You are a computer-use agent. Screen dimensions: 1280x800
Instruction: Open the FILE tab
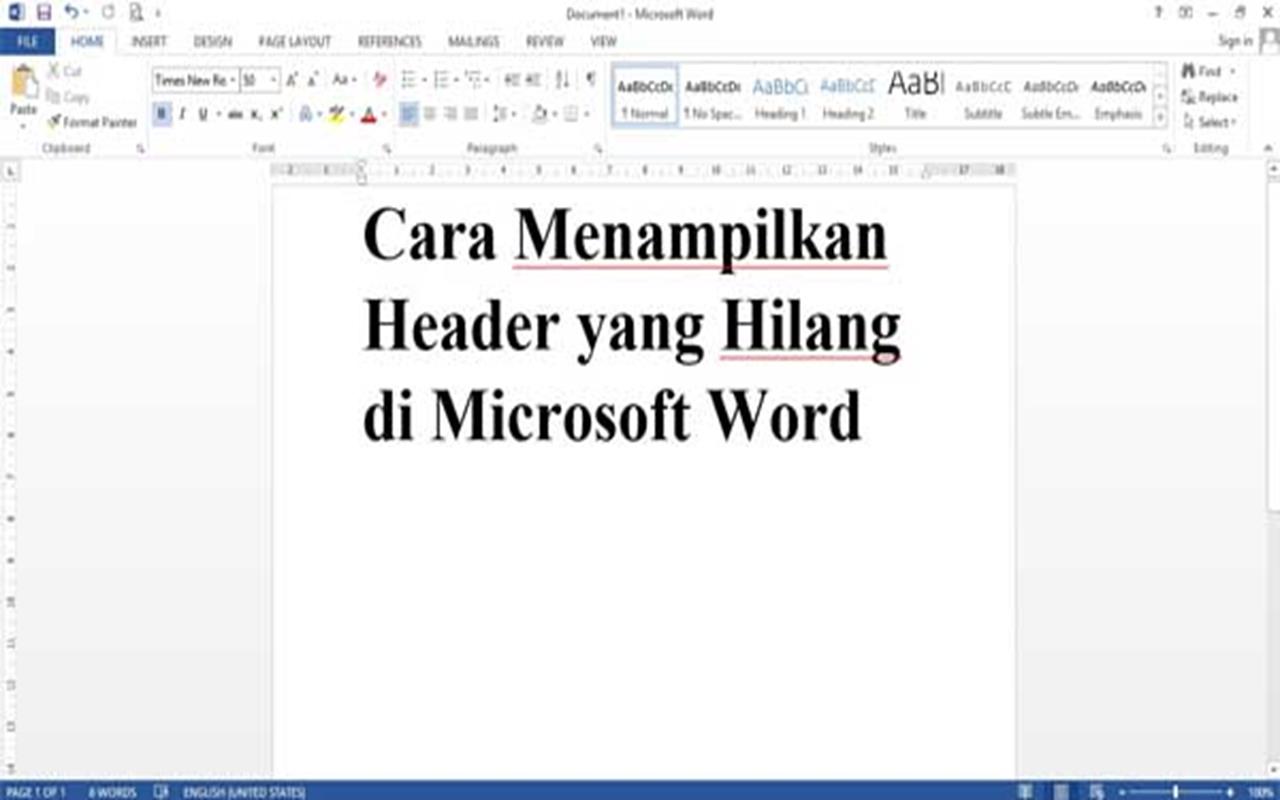[27, 42]
